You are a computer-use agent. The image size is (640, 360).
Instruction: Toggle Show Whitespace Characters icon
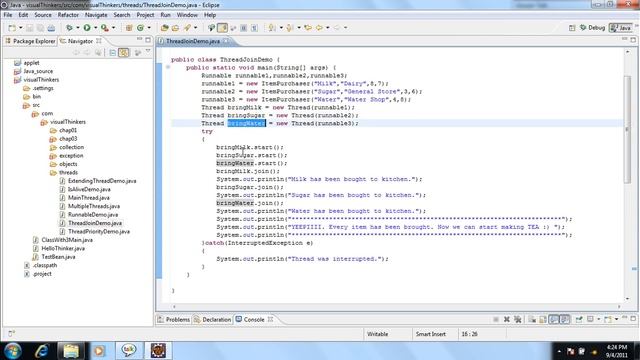click(x=254, y=28)
